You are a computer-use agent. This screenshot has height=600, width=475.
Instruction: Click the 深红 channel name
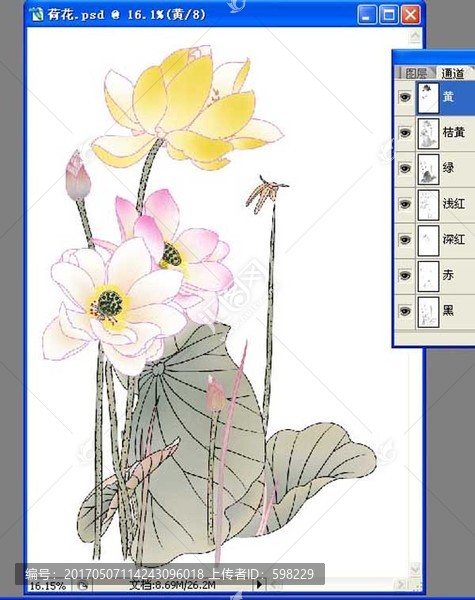pos(454,239)
